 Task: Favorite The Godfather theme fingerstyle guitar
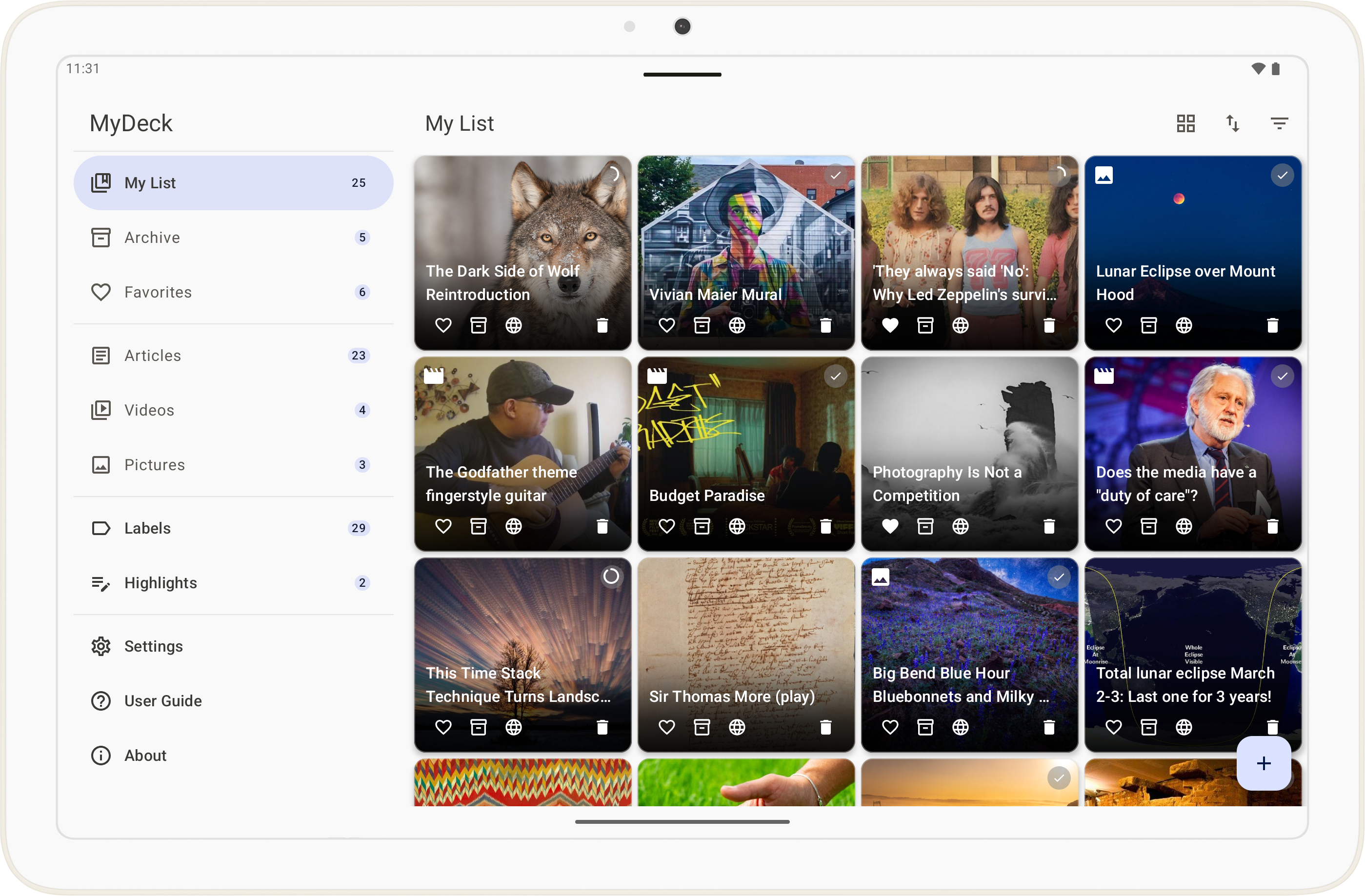443,526
